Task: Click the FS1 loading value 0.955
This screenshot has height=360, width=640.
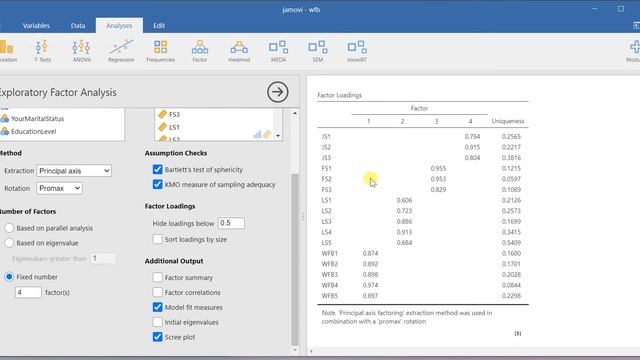Action: (438, 168)
